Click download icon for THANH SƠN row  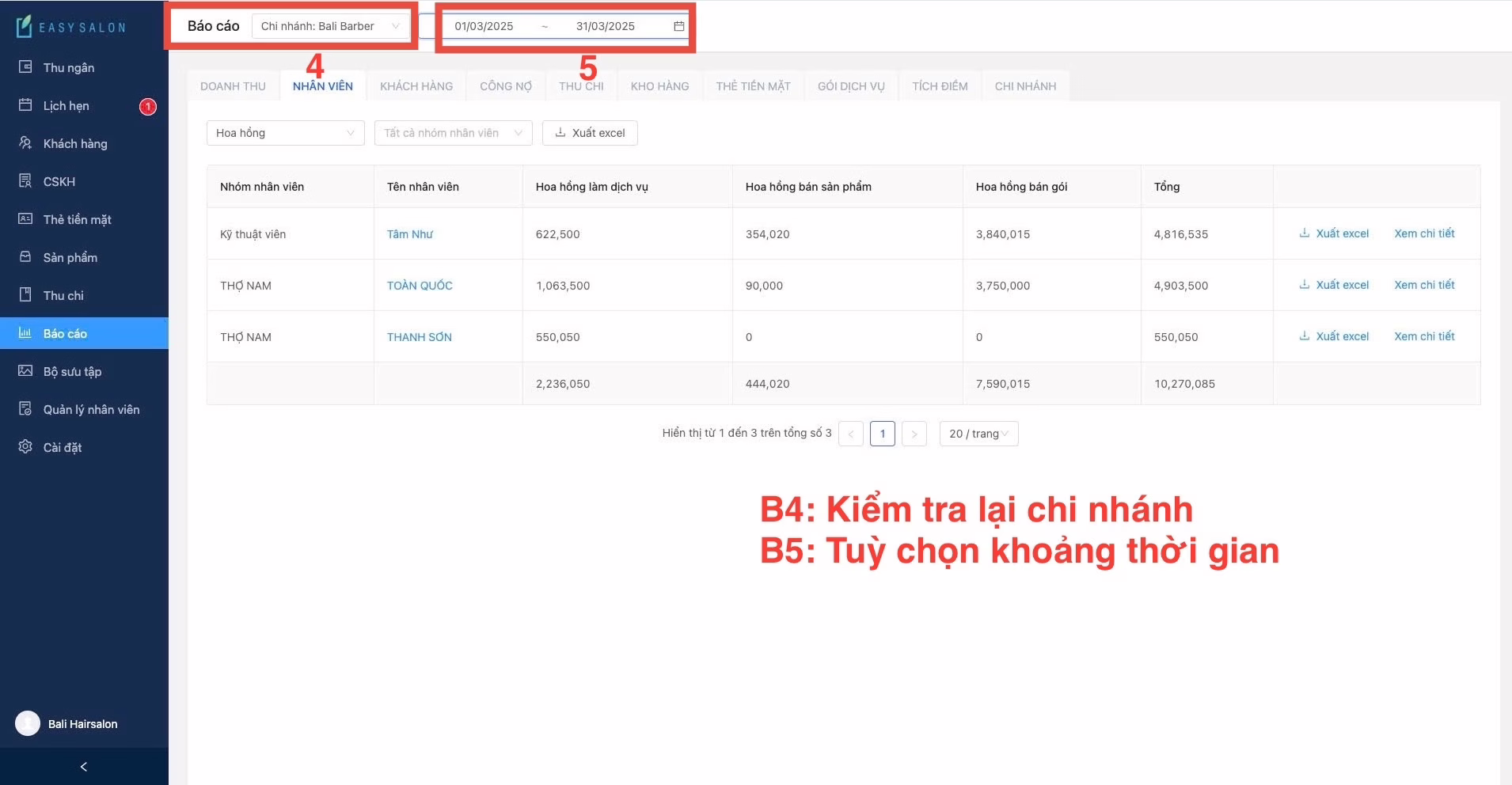point(1304,336)
